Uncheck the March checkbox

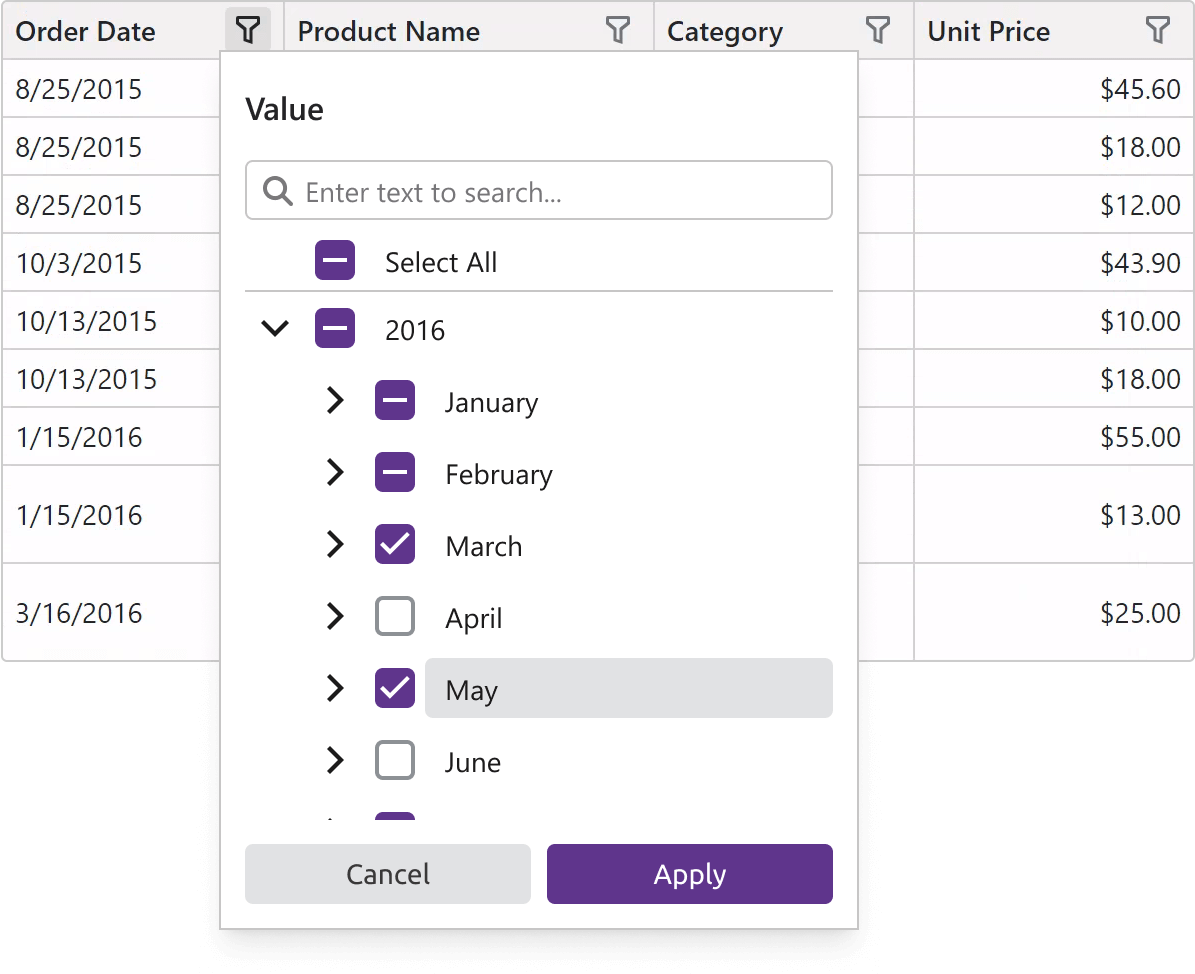[395, 544]
